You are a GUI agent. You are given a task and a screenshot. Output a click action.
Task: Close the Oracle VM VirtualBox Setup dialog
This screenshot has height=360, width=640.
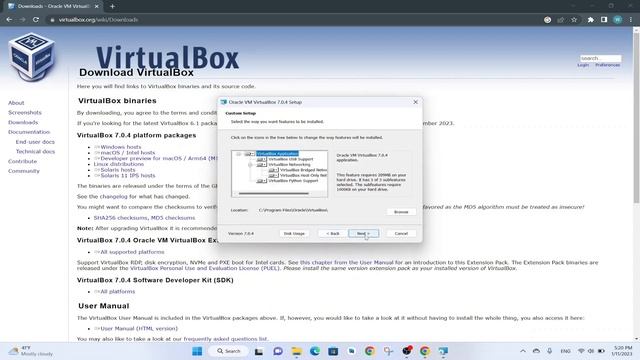tap(416, 102)
